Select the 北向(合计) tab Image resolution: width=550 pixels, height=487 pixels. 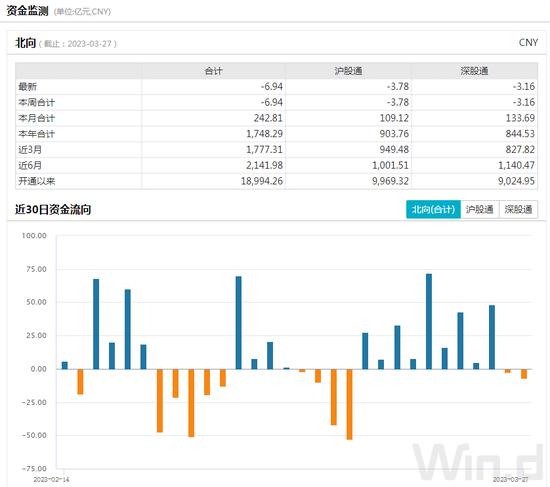coord(433,209)
